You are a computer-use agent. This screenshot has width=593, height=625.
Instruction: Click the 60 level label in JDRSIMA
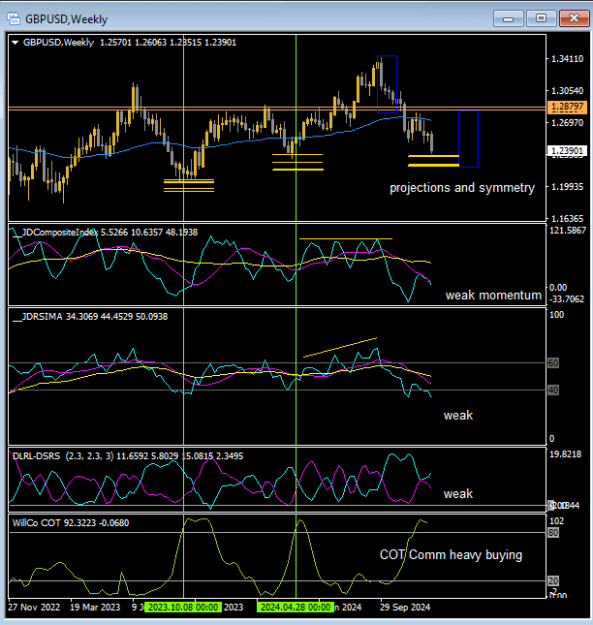pyautogui.click(x=553, y=363)
